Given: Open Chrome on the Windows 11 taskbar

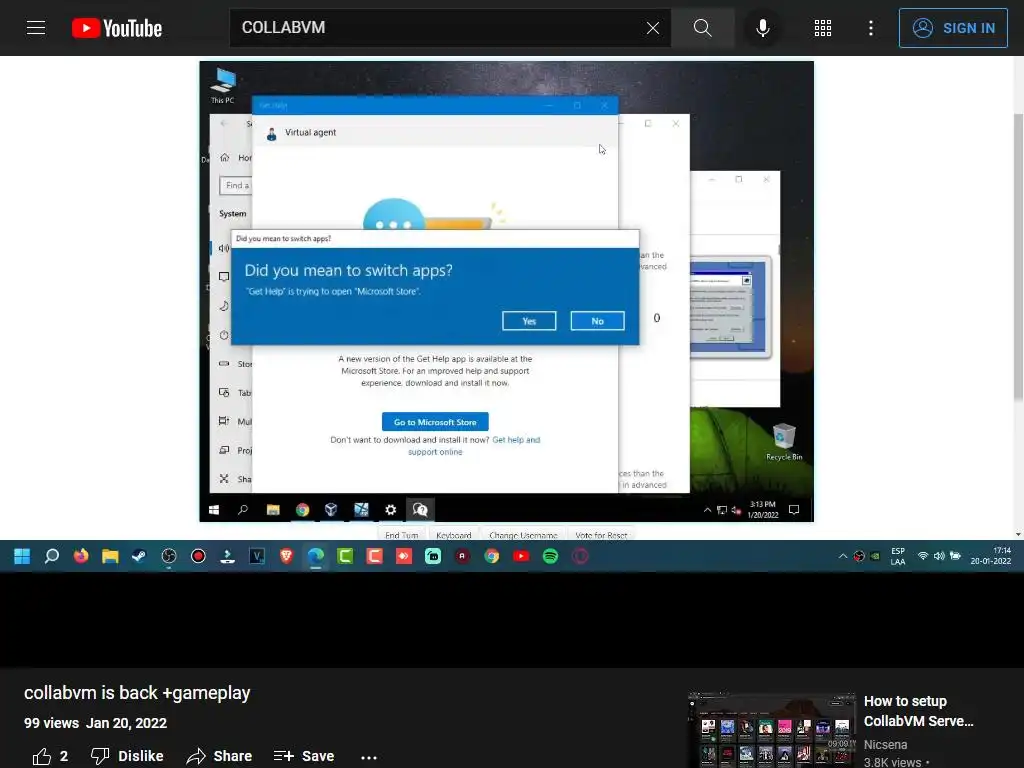Looking at the screenshot, I should (492, 556).
